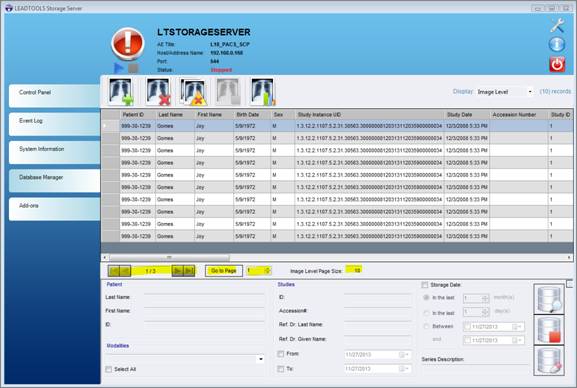Select first table row via row header
The image size is (577, 388).
point(111,126)
